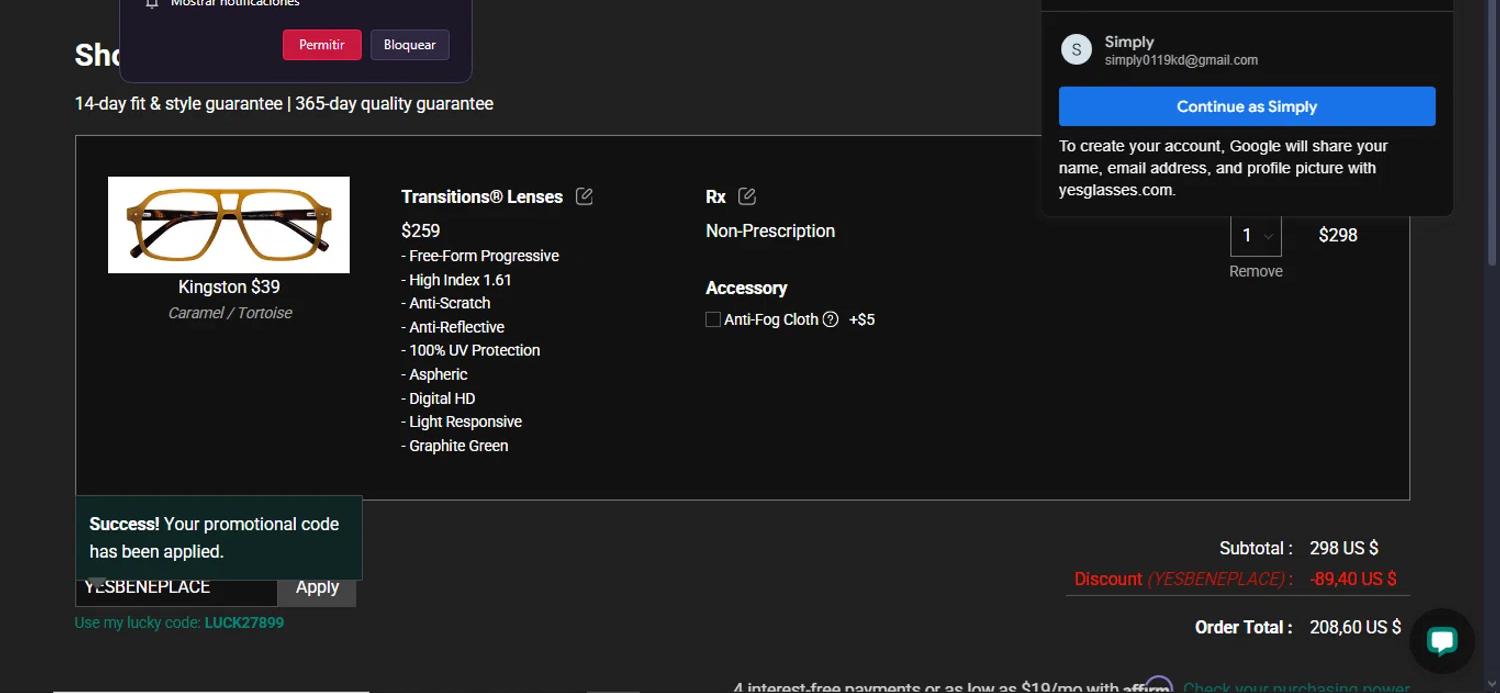The image size is (1500, 693).
Task: Click the Graphite Green lens color text
Action: (455, 446)
